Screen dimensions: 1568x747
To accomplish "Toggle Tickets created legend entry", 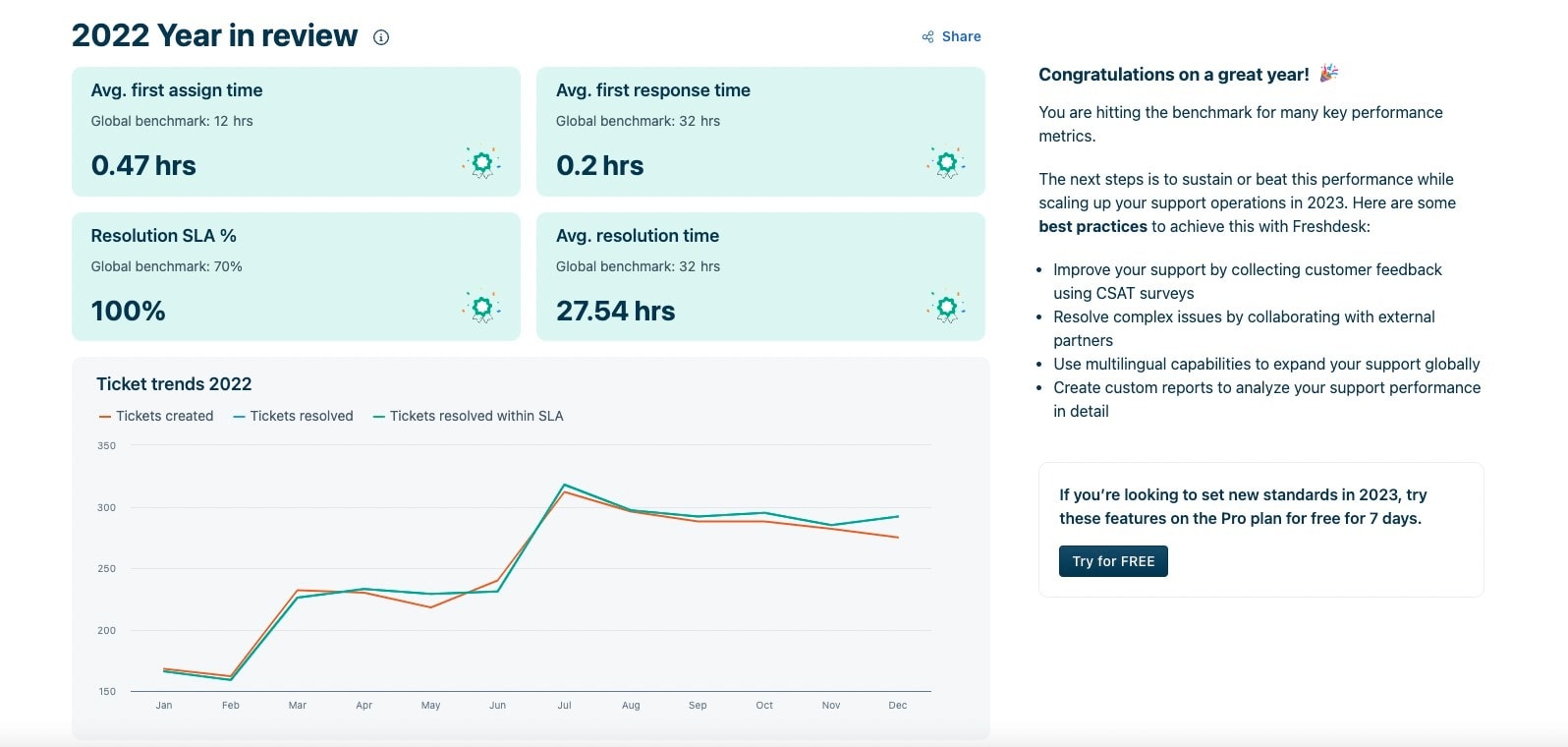I will pyautogui.click(x=156, y=416).
